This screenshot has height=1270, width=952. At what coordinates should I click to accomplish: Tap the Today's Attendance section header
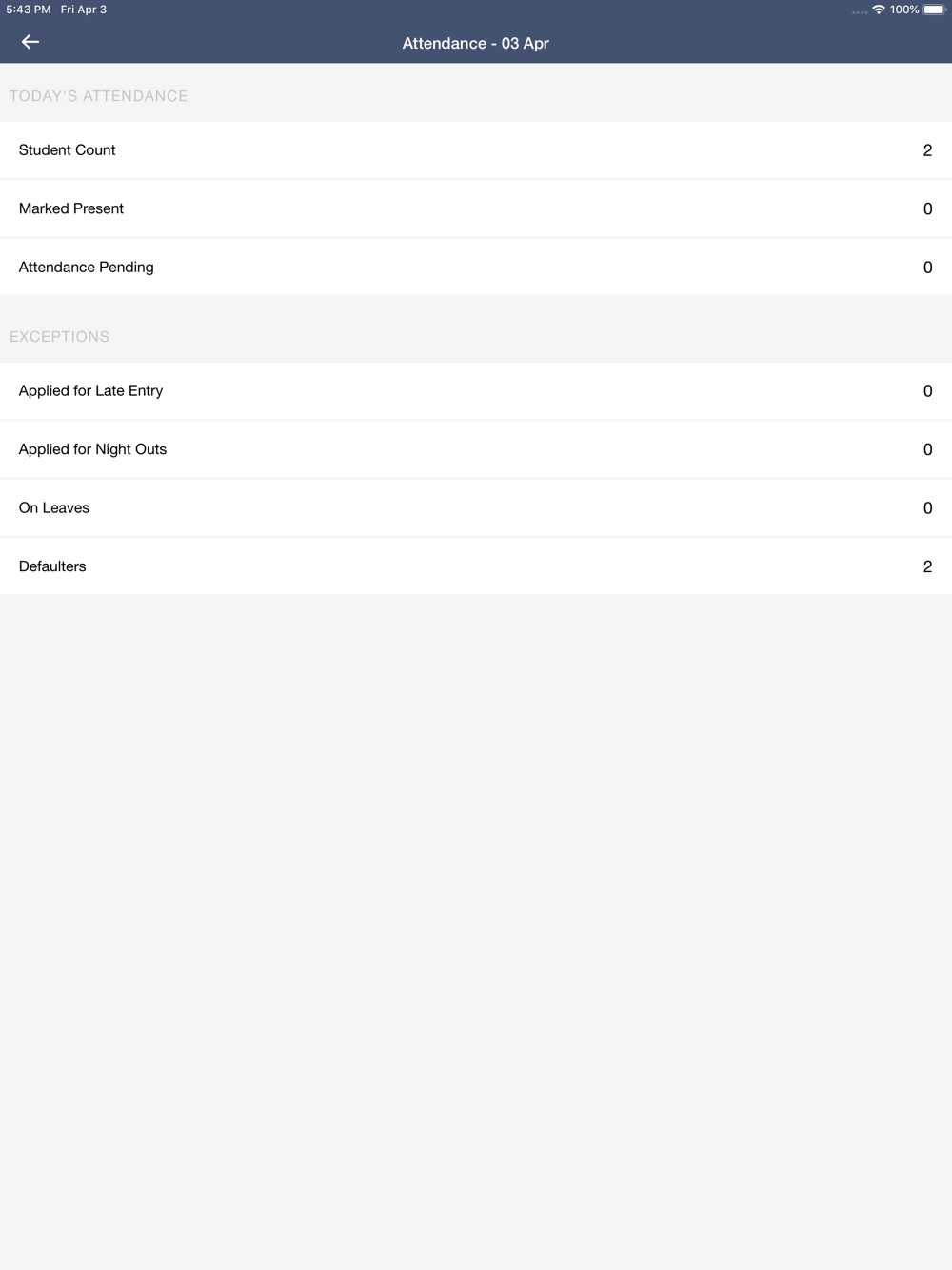click(98, 96)
